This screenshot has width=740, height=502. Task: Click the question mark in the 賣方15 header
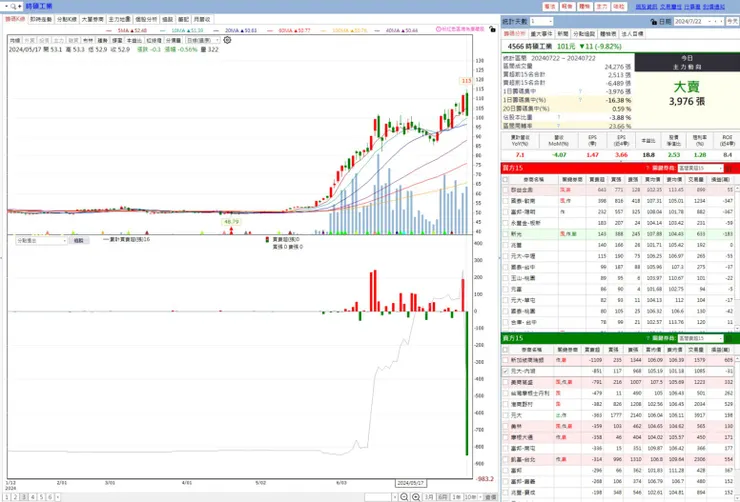click(648, 338)
